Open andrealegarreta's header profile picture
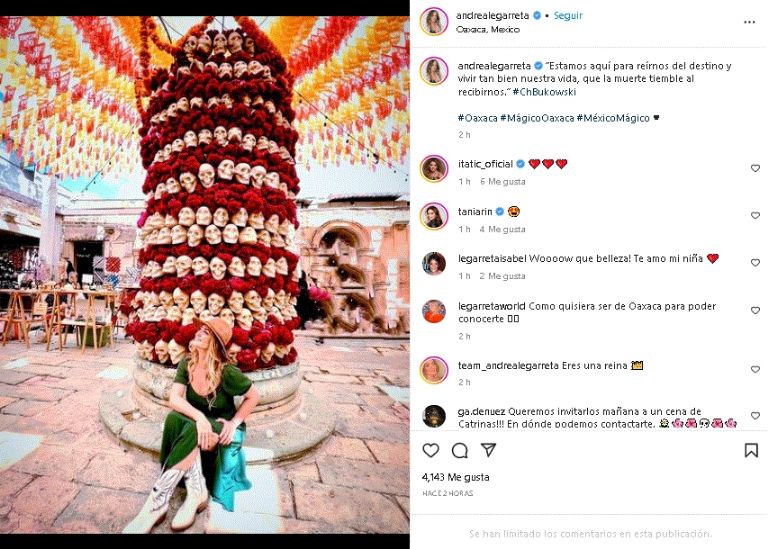 point(434,22)
